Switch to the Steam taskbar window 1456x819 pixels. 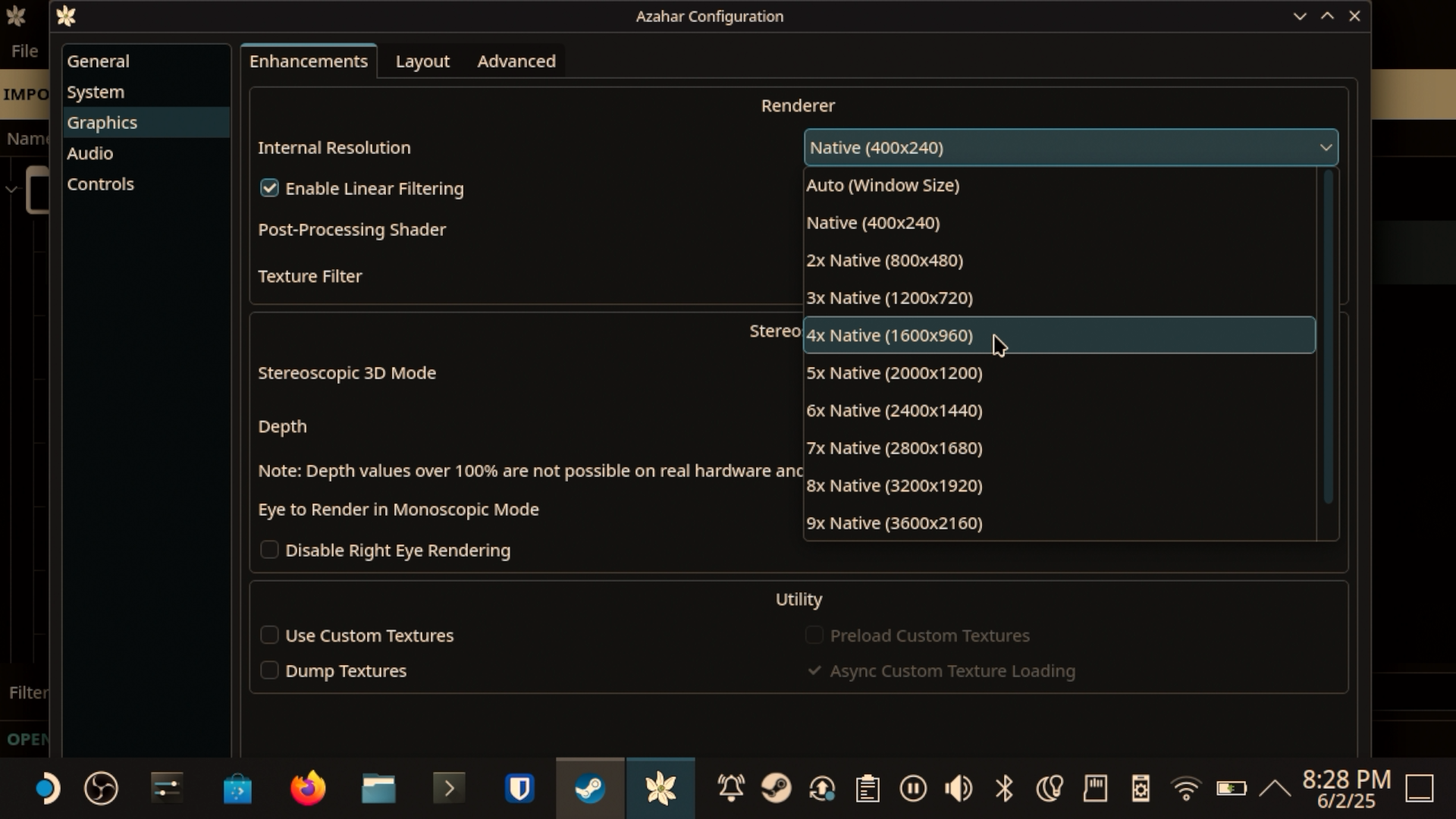pyautogui.click(x=590, y=789)
